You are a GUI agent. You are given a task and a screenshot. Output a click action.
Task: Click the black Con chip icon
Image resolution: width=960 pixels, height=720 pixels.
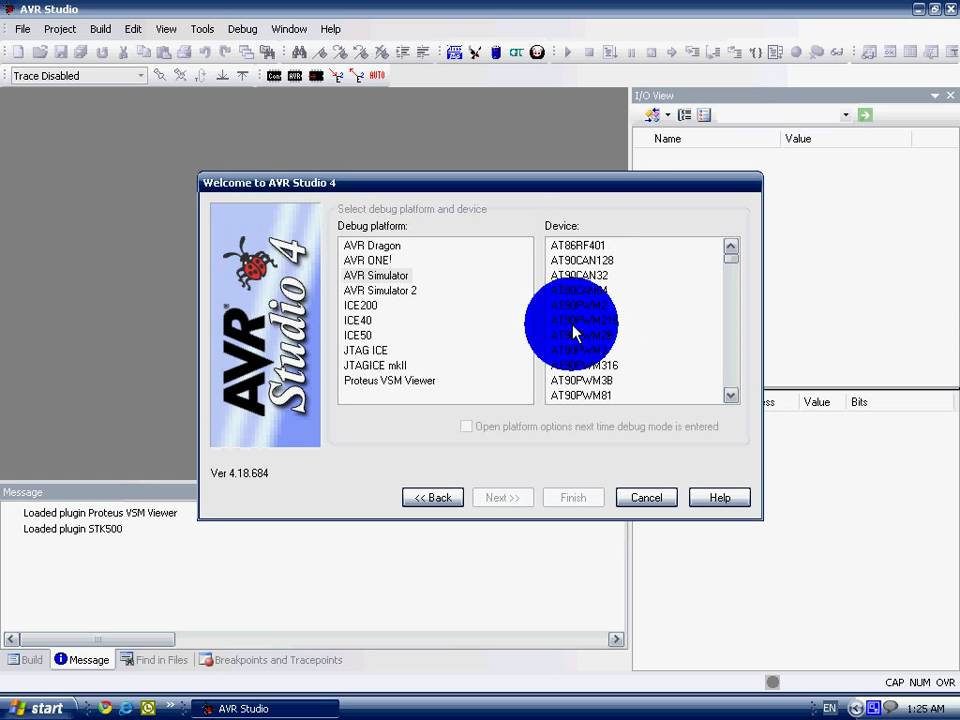coord(274,75)
